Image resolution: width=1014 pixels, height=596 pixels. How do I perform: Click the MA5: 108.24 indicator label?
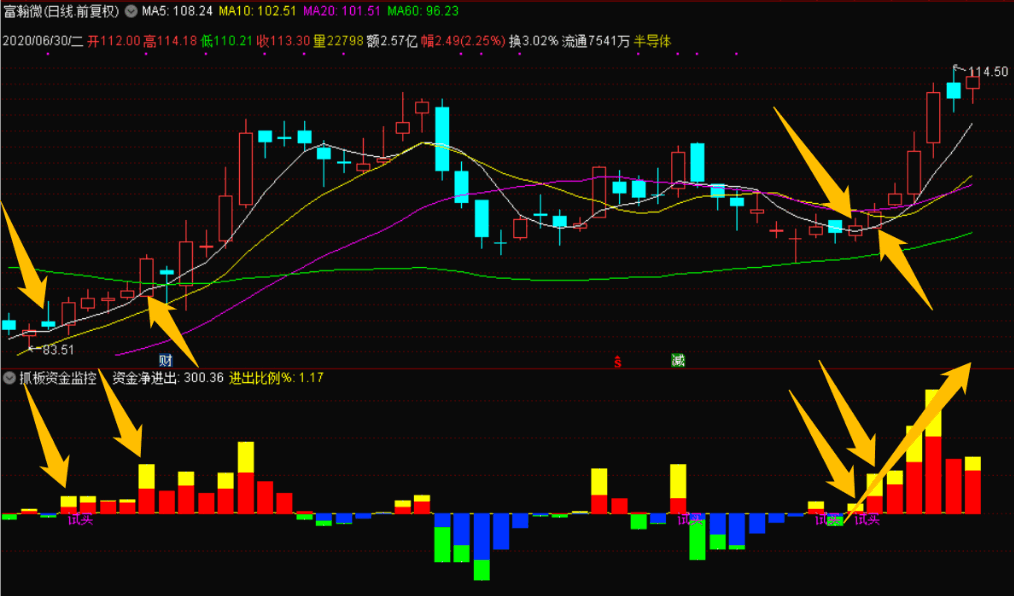pyautogui.click(x=177, y=11)
